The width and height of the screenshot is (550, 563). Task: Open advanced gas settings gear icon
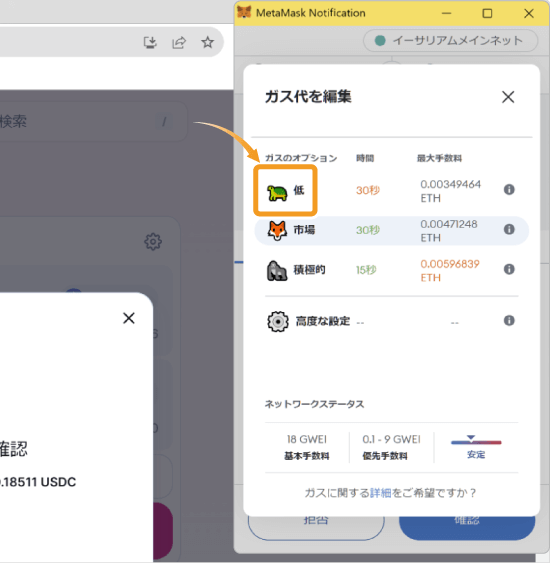(x=278, y=321)
